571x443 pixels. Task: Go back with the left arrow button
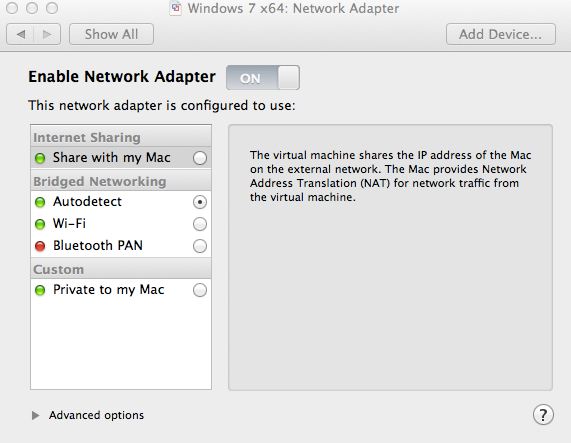pos(20,34)
